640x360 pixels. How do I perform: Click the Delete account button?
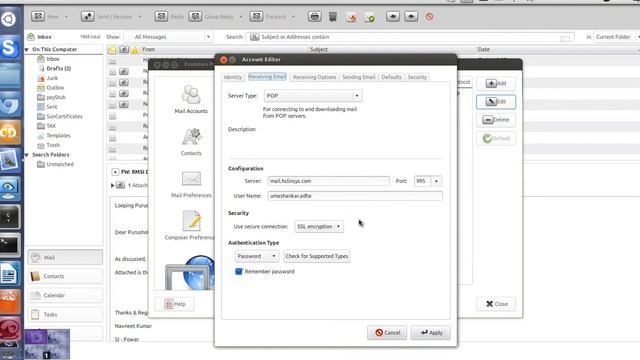496,120
